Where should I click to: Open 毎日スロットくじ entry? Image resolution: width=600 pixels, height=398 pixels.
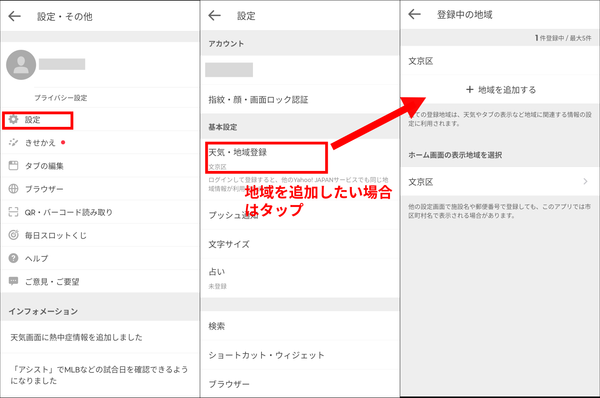[x=99, y=235]
